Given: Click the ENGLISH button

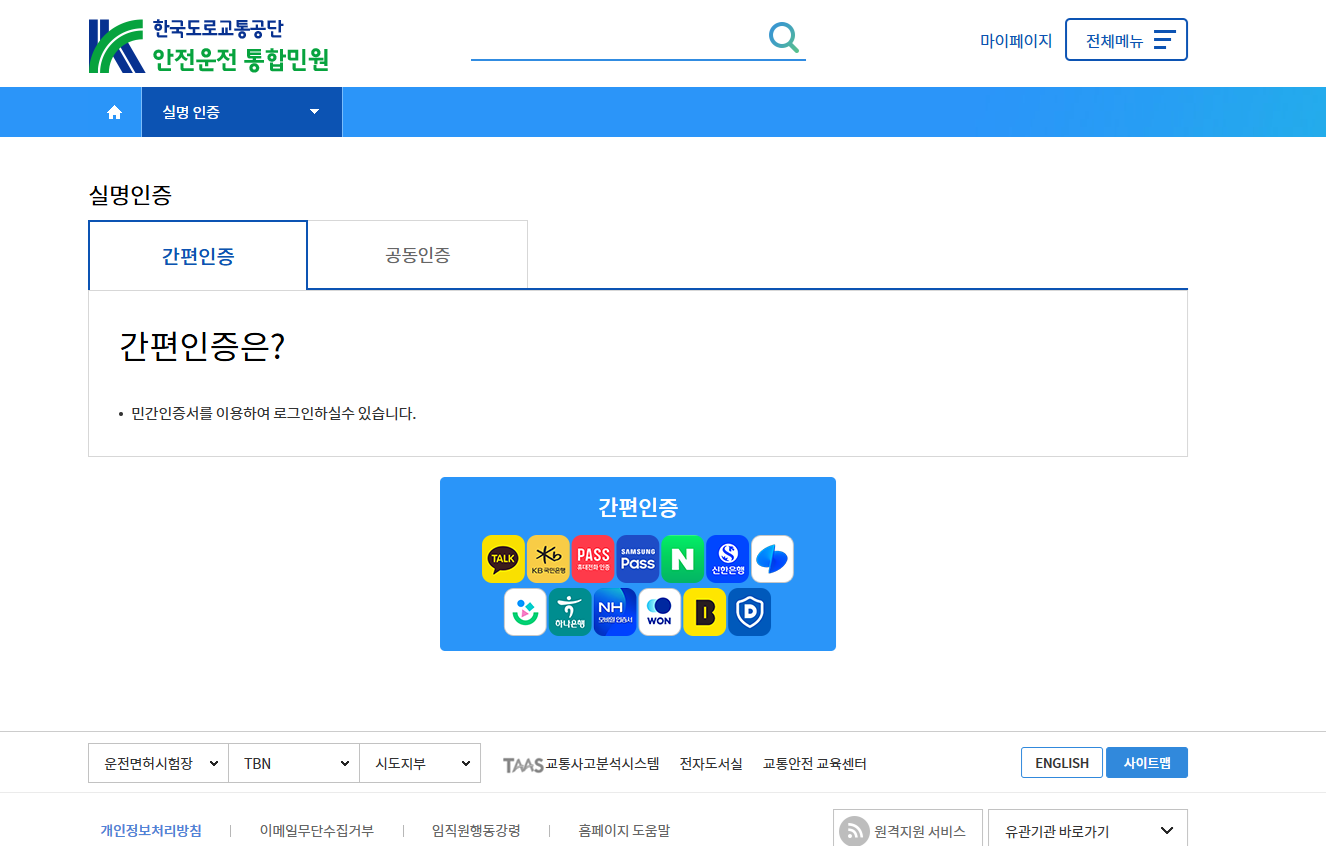Looking at the screenshot, I should tap(1062, 763).
